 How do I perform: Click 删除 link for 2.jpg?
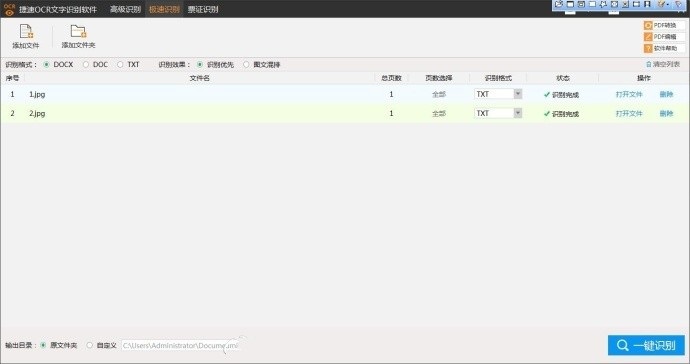(666, 114)
